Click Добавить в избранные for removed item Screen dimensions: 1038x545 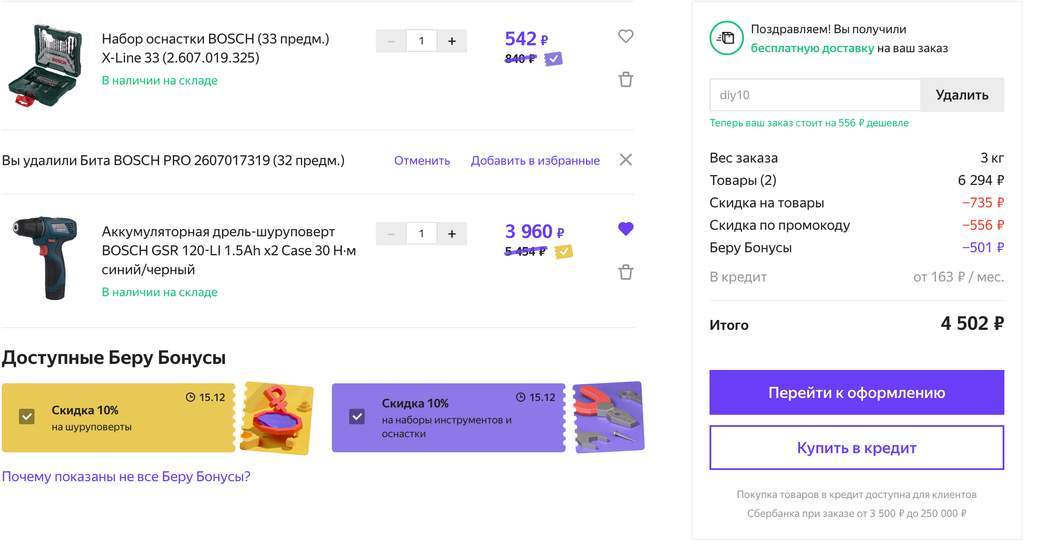click(x=535, y=161)
